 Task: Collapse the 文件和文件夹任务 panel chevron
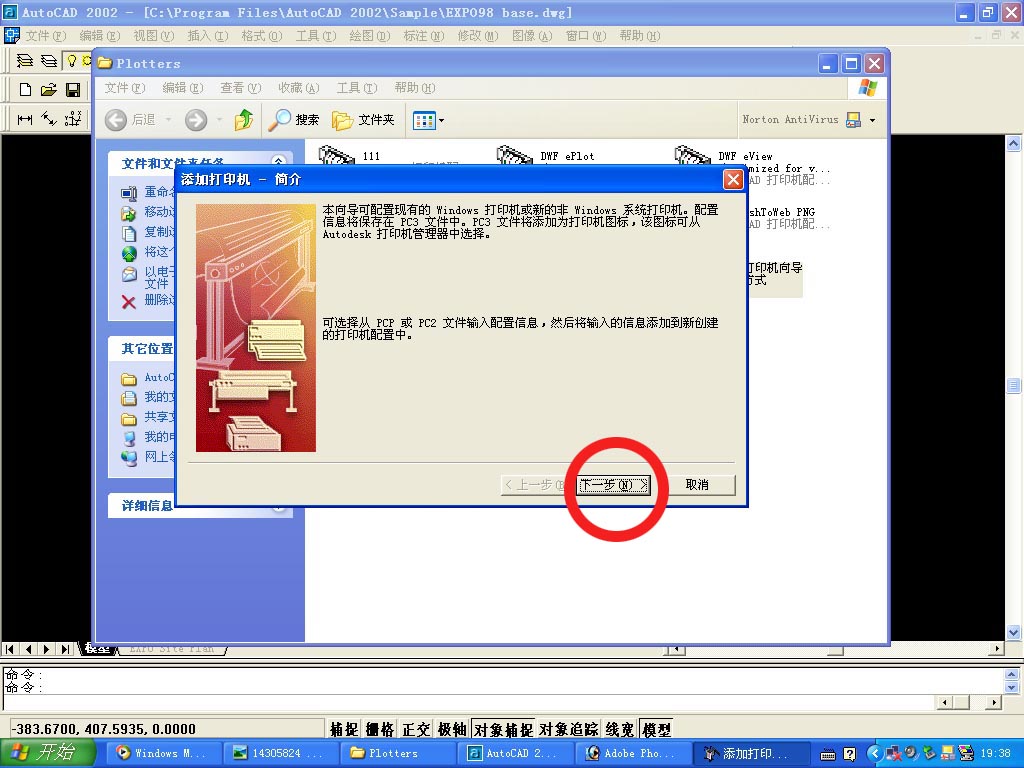coord(279,161)
